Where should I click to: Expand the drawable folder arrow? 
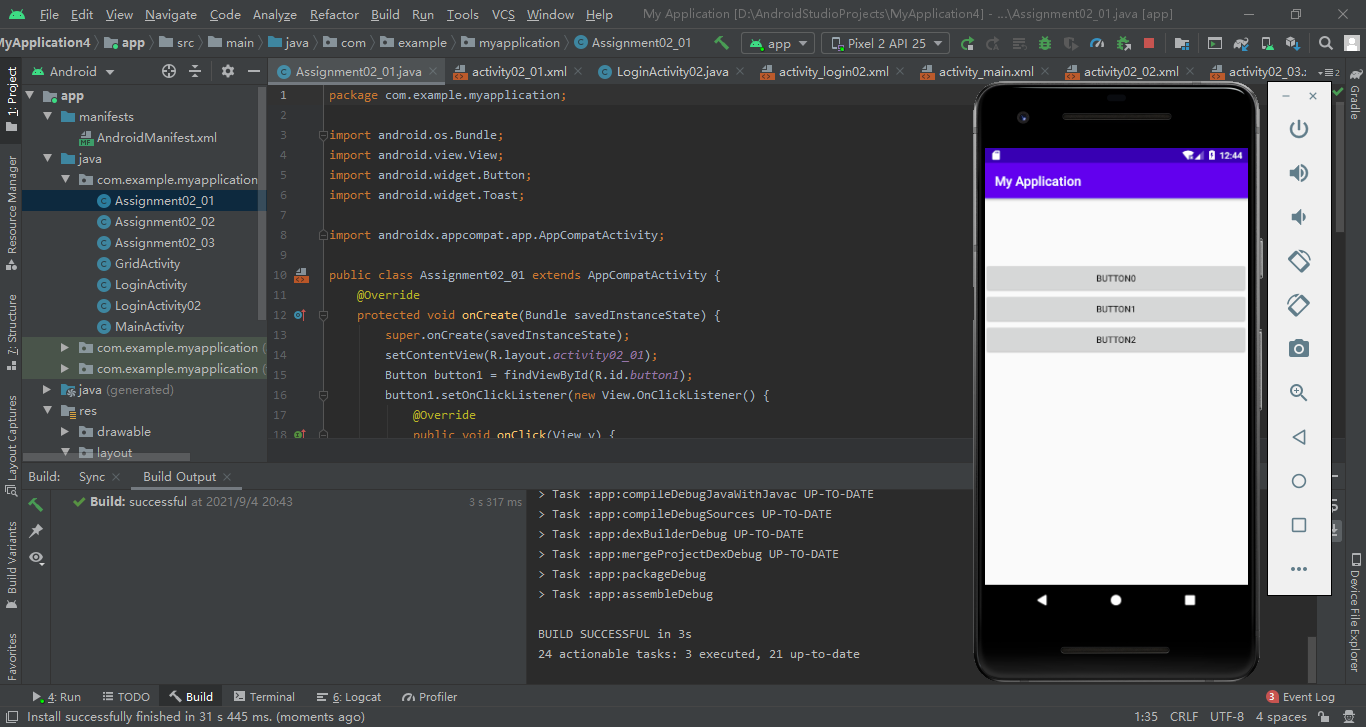(x=65, y=432)
